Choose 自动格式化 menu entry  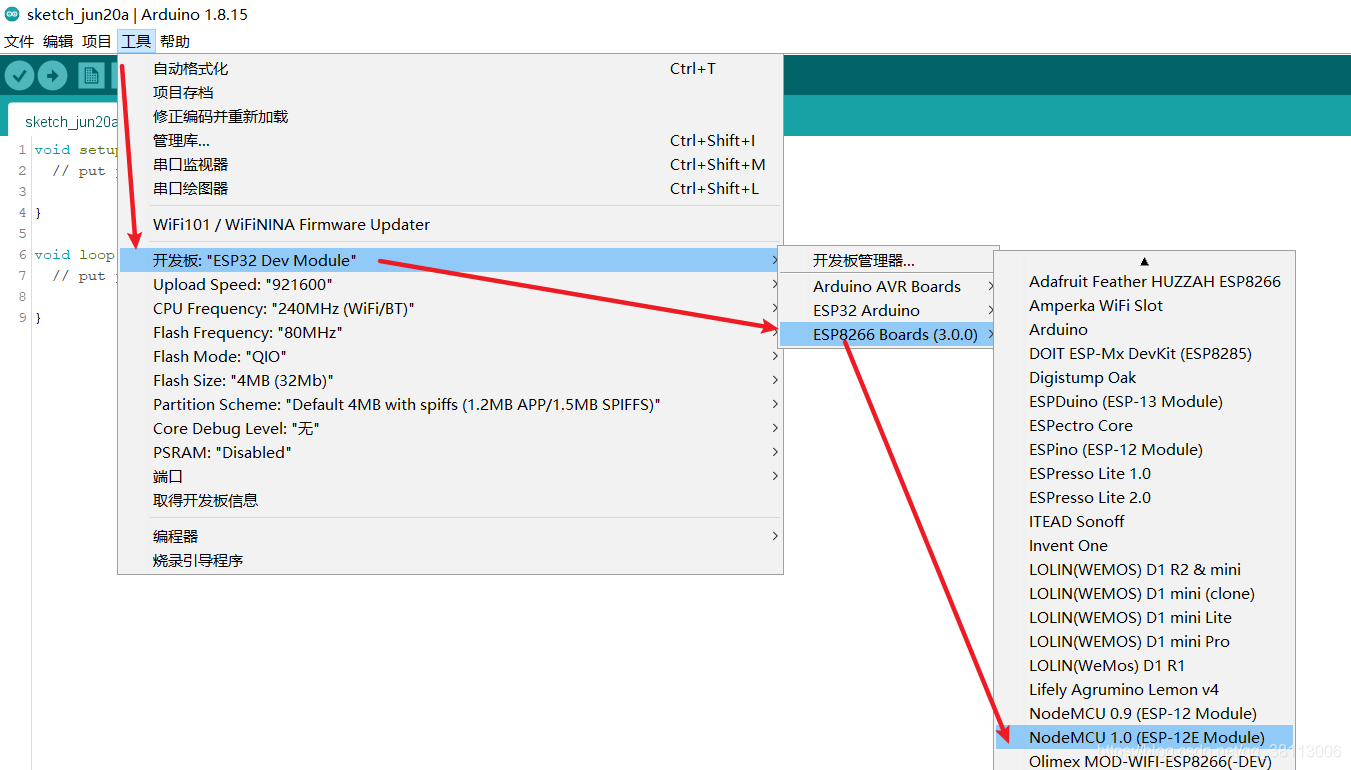click(450, 69)
